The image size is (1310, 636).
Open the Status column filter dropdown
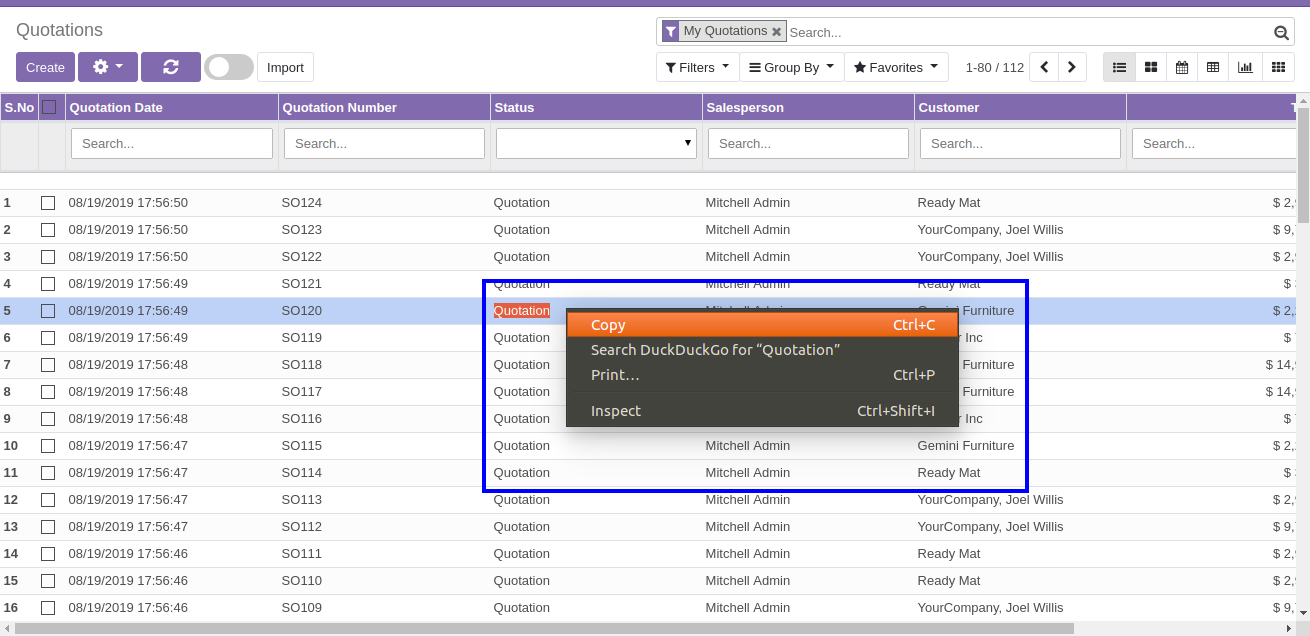(x=596, y=143)
